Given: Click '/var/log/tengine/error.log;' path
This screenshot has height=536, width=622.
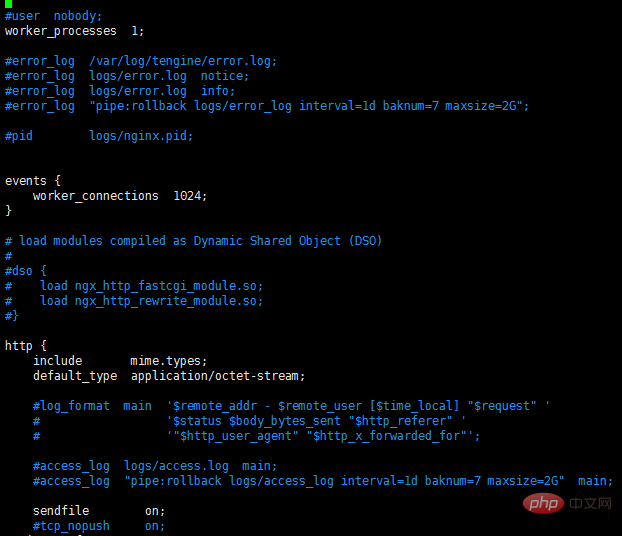Looking at the screenshot, I should tap(183, 61).
